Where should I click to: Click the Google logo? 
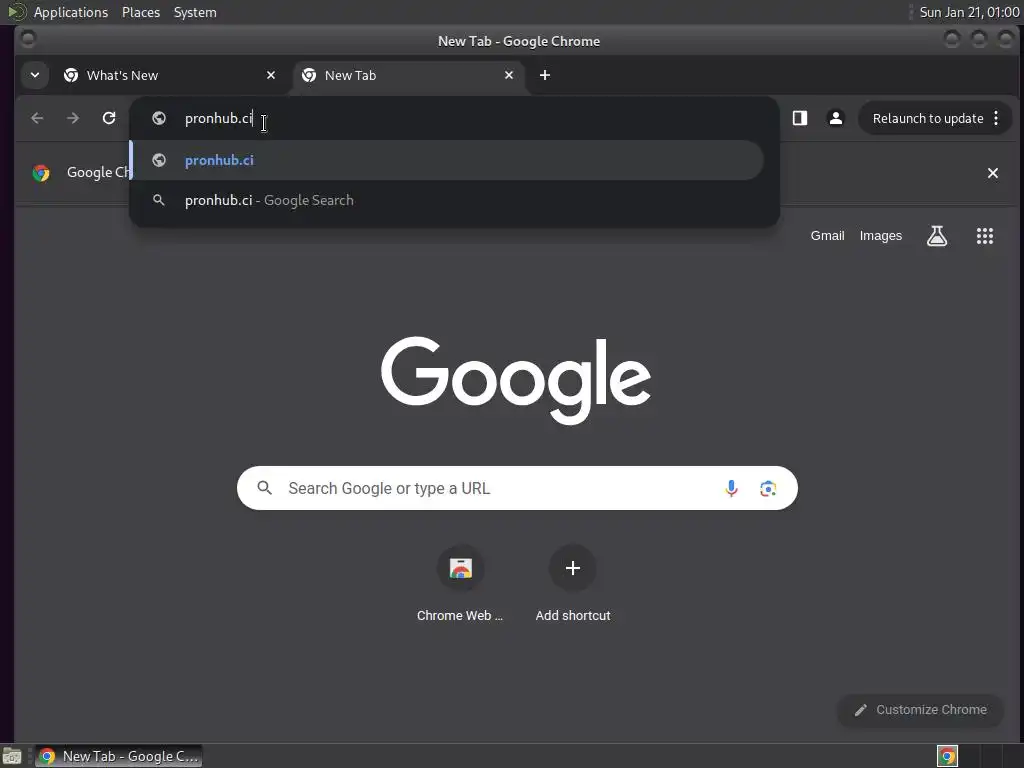pyautogui.click(x=516, y=379)
